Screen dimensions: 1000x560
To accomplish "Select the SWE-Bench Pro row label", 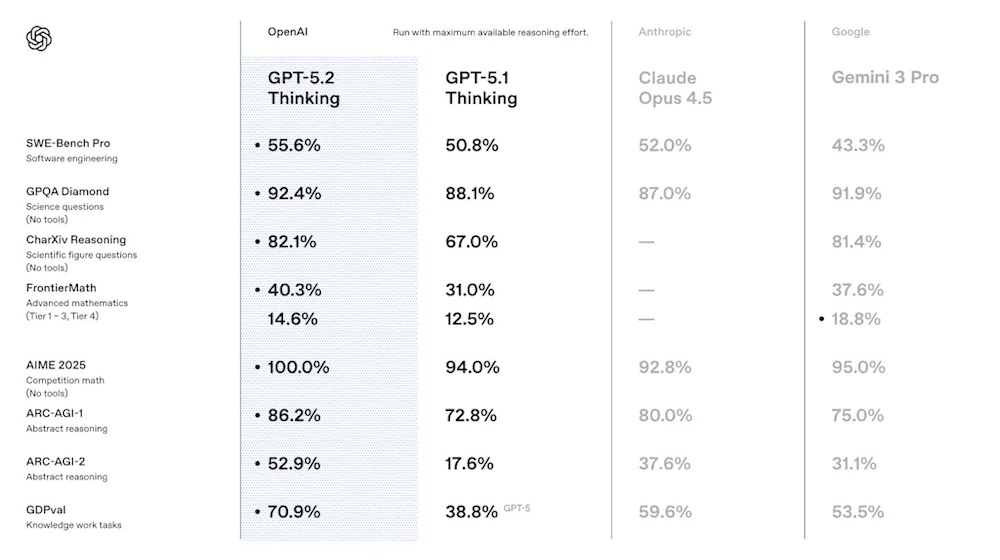I will tap(68, 144).
